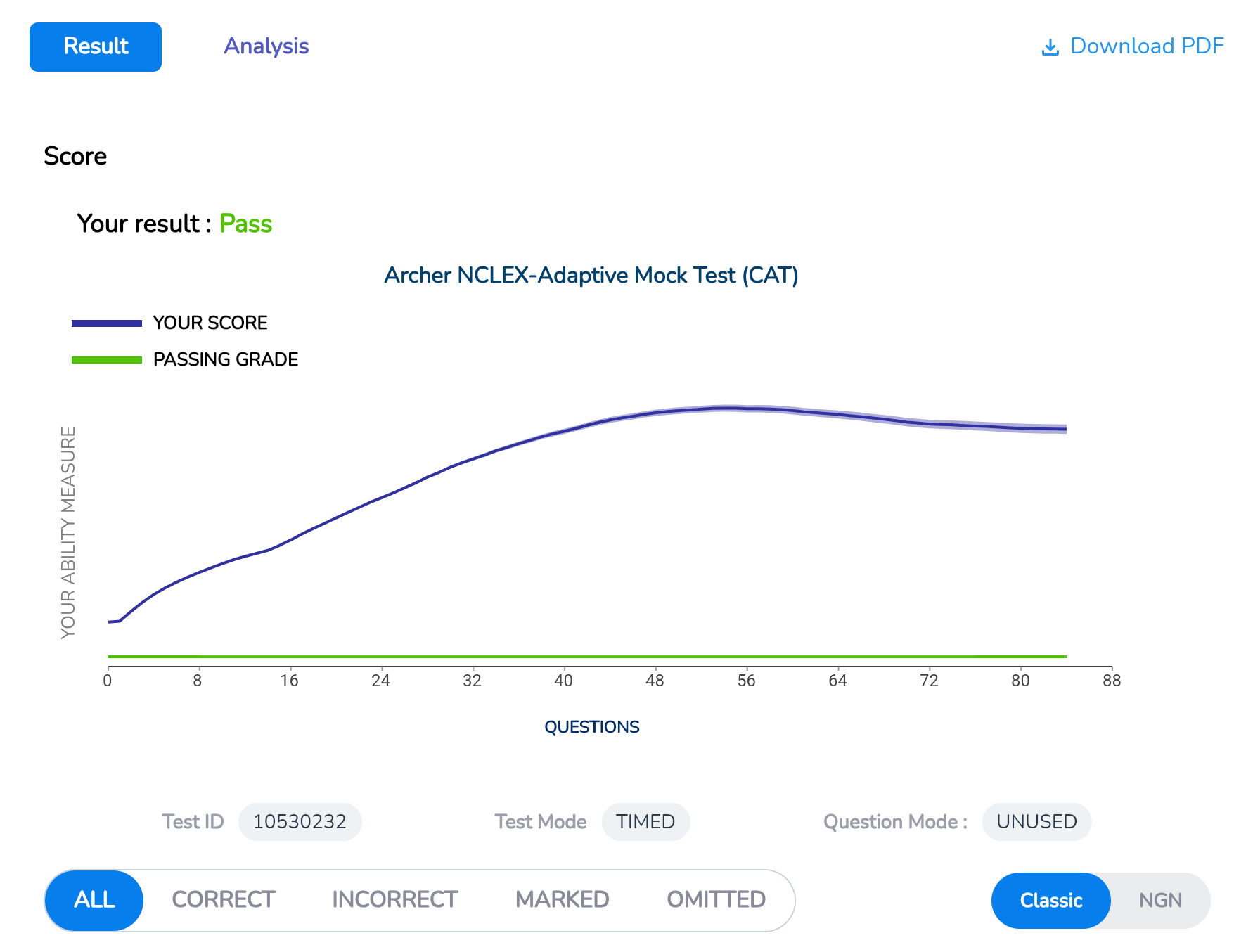
Task: Switch to Classic question view
Action: pos(1050,901)
